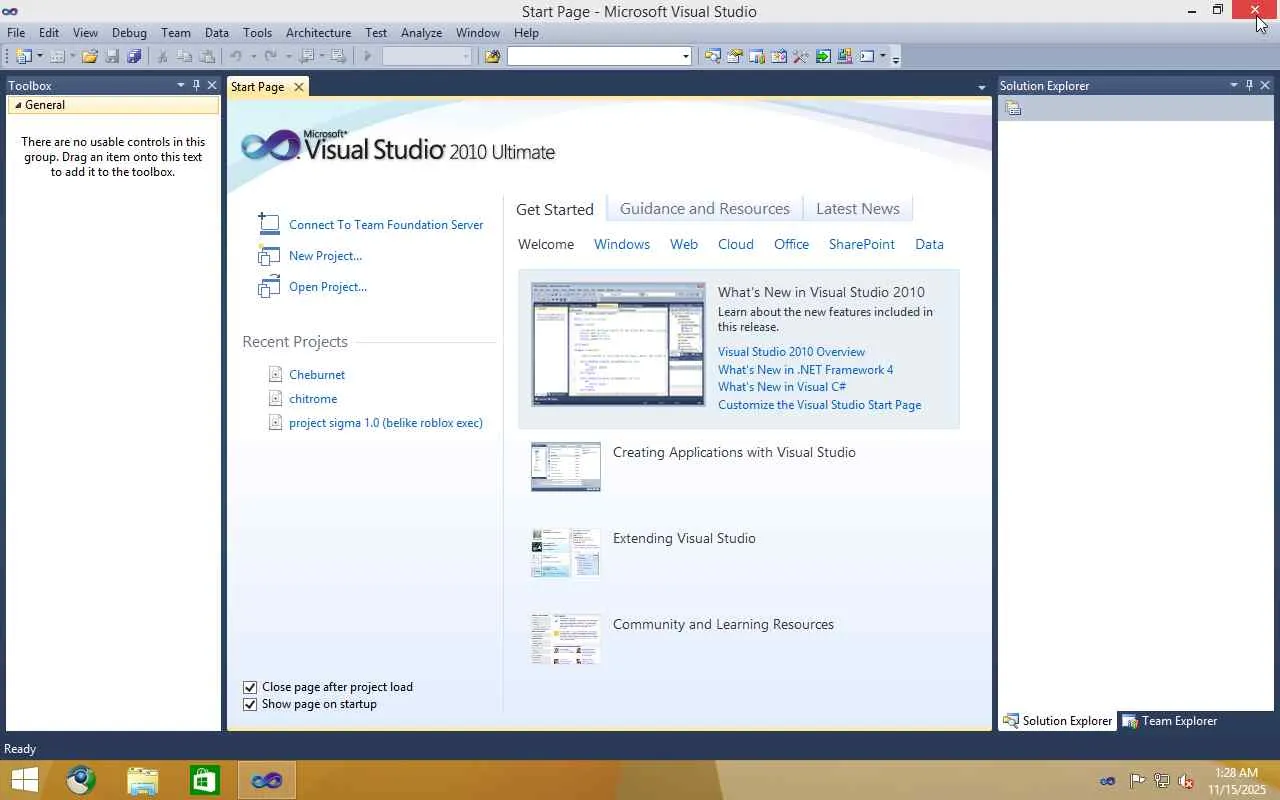The height and width of the screenshot is (800, 1280).
Task: Close the Start Page tab
Action: tap(298, 87)
